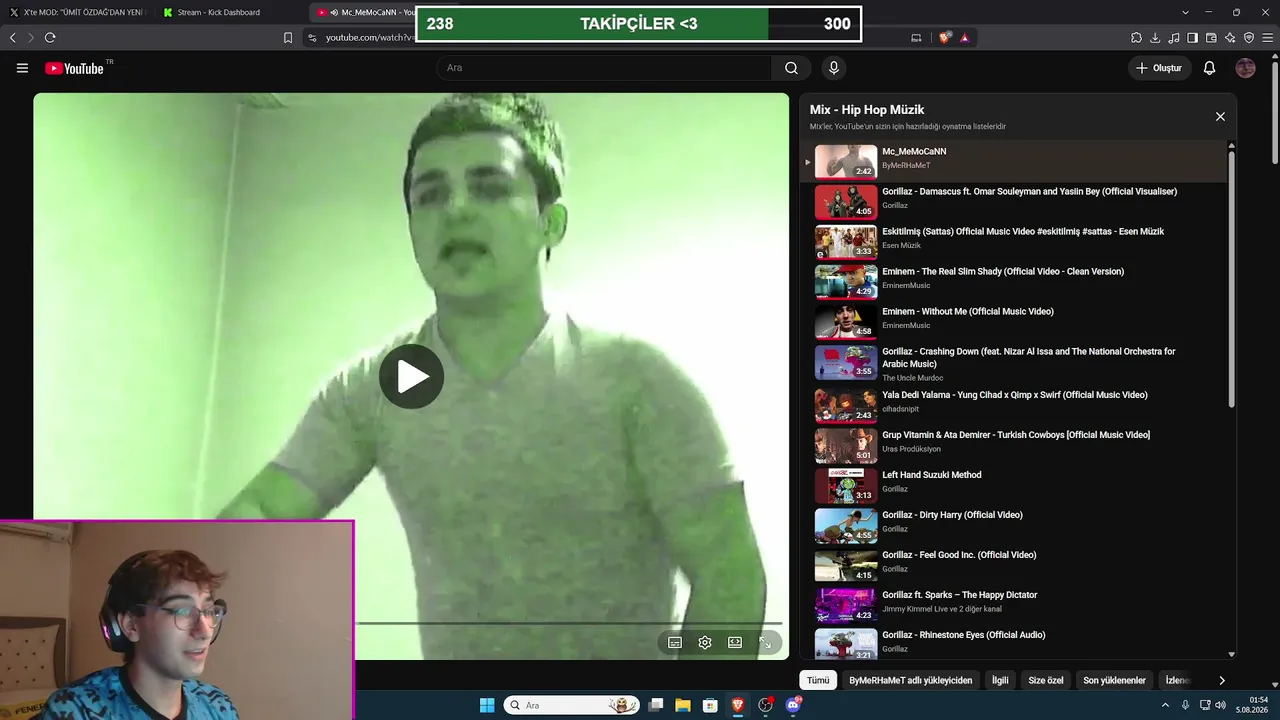This screenshot has width=1280, height=720.
Task: Open the YouTube hamburger guide menu
Action: [x=22, y=68]
